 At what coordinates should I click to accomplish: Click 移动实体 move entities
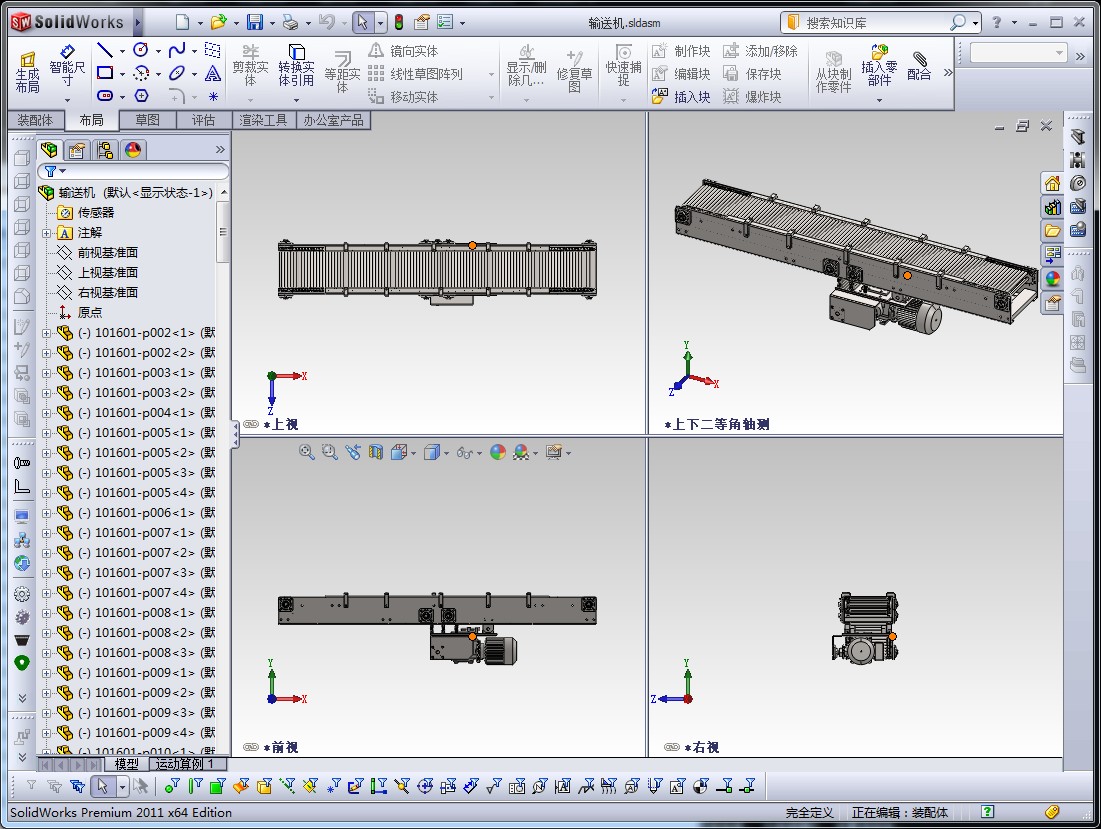(403, 97)
